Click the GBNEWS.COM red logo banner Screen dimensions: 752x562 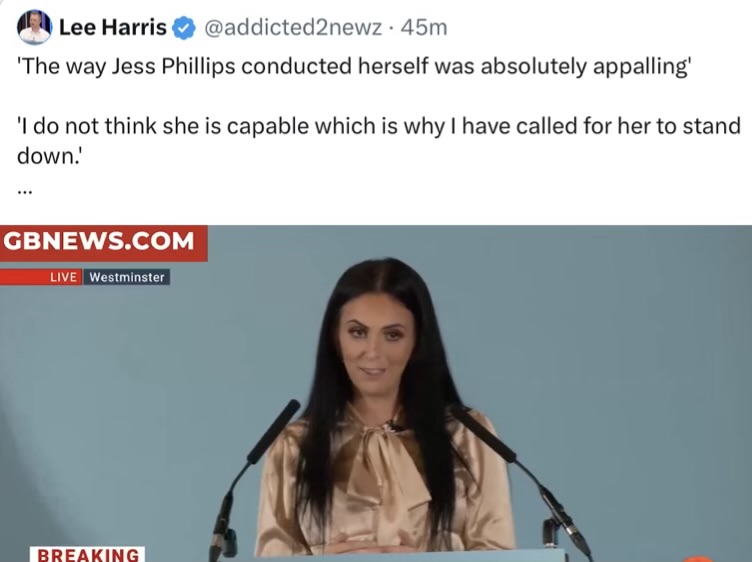(x=104, y=243)
